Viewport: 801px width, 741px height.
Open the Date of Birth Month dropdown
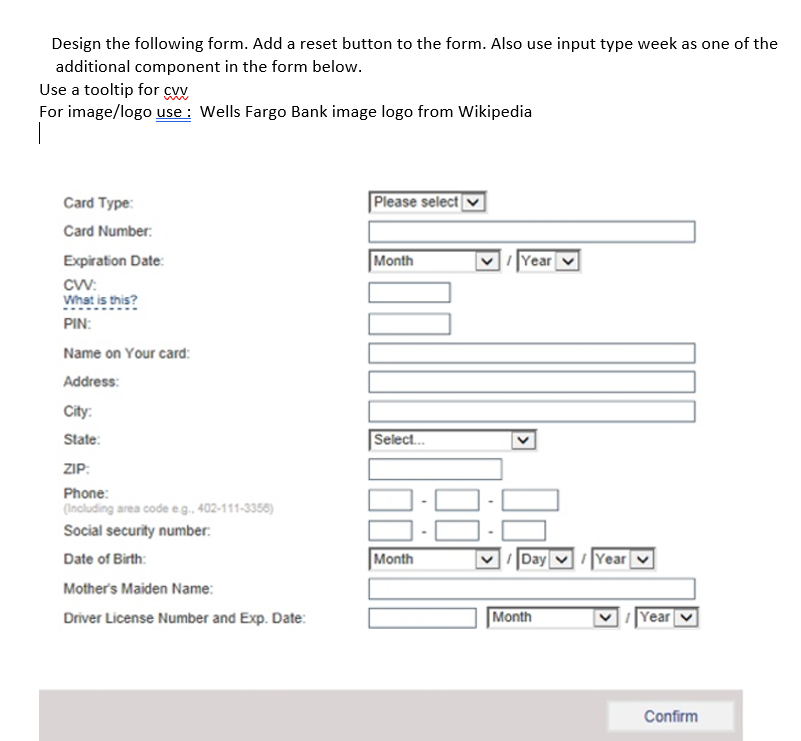point(434,558)
